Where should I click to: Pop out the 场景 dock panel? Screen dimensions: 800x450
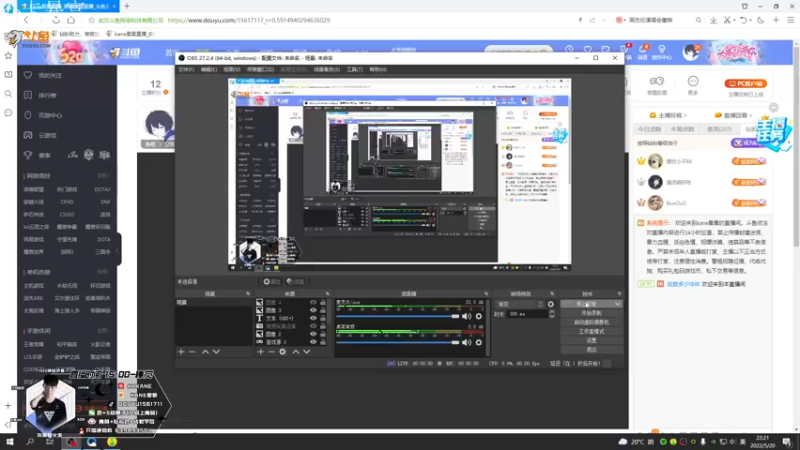click(247, 294)
